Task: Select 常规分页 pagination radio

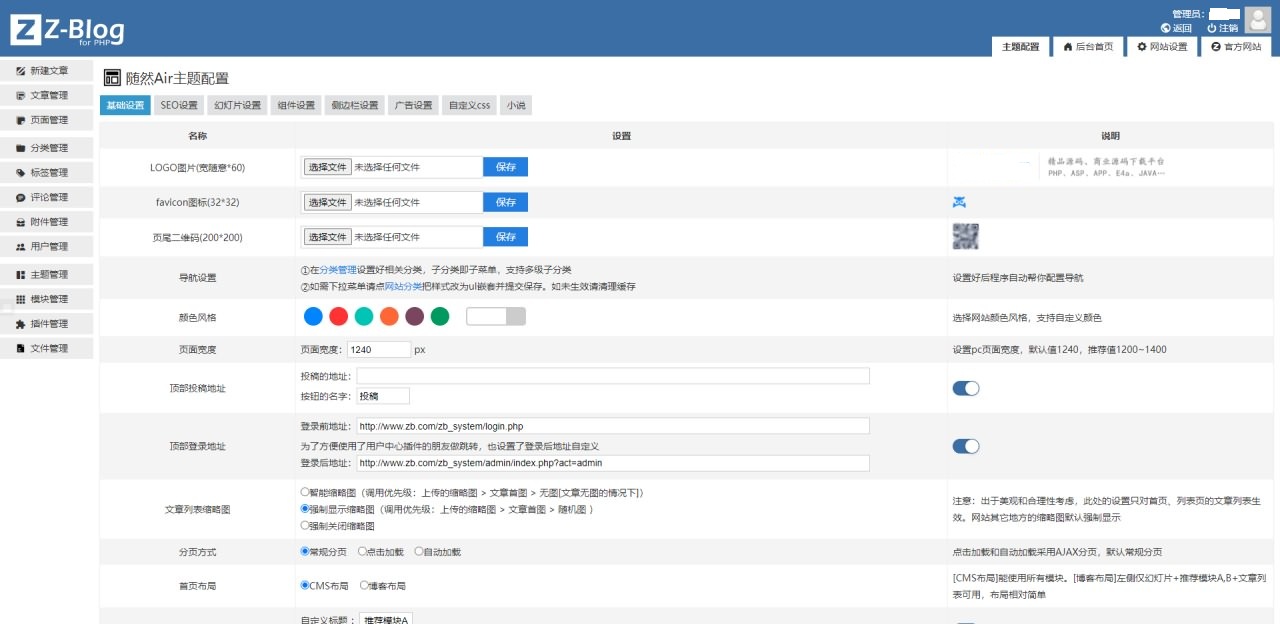Action: [x=305, y=551]
